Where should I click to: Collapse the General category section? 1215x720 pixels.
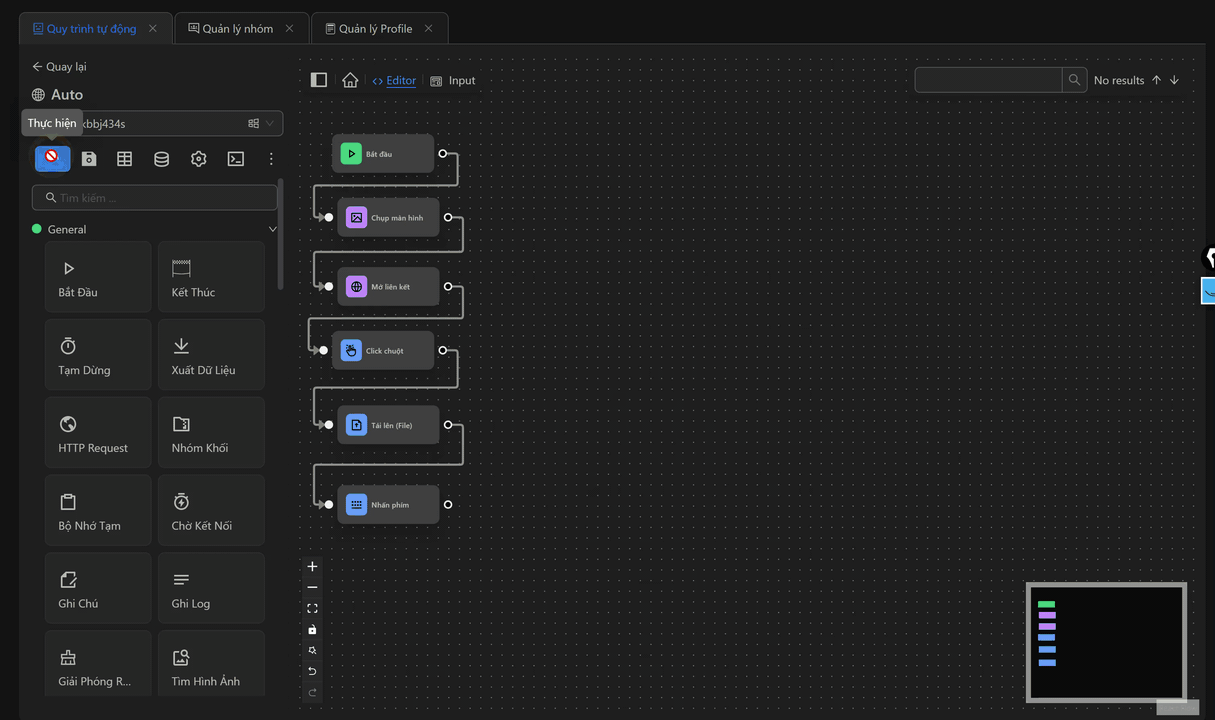pyautogui.click(x=272, y=229)
